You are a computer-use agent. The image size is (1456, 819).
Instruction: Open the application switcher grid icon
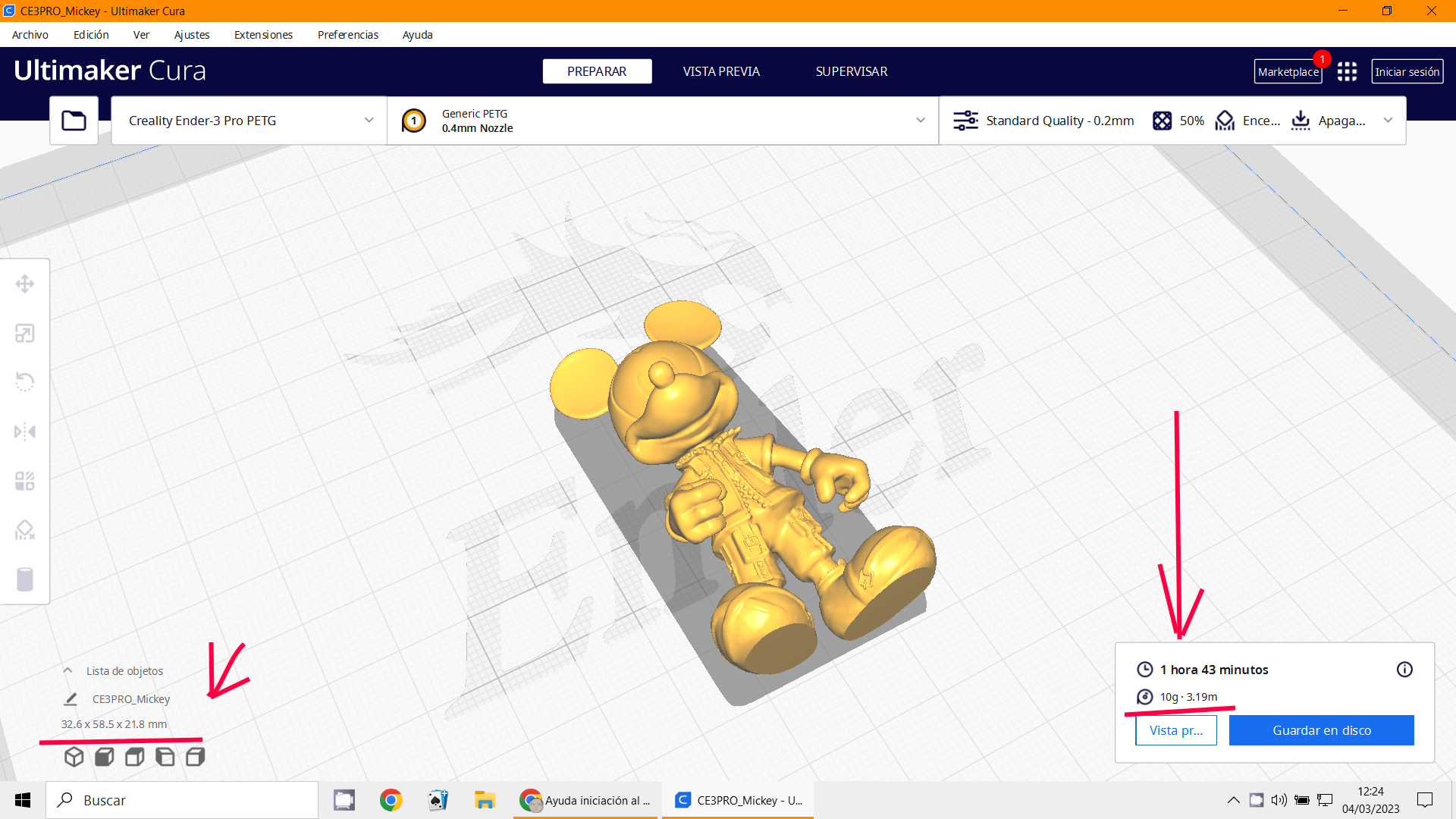pyautogui.click(x=1347, y=72)
